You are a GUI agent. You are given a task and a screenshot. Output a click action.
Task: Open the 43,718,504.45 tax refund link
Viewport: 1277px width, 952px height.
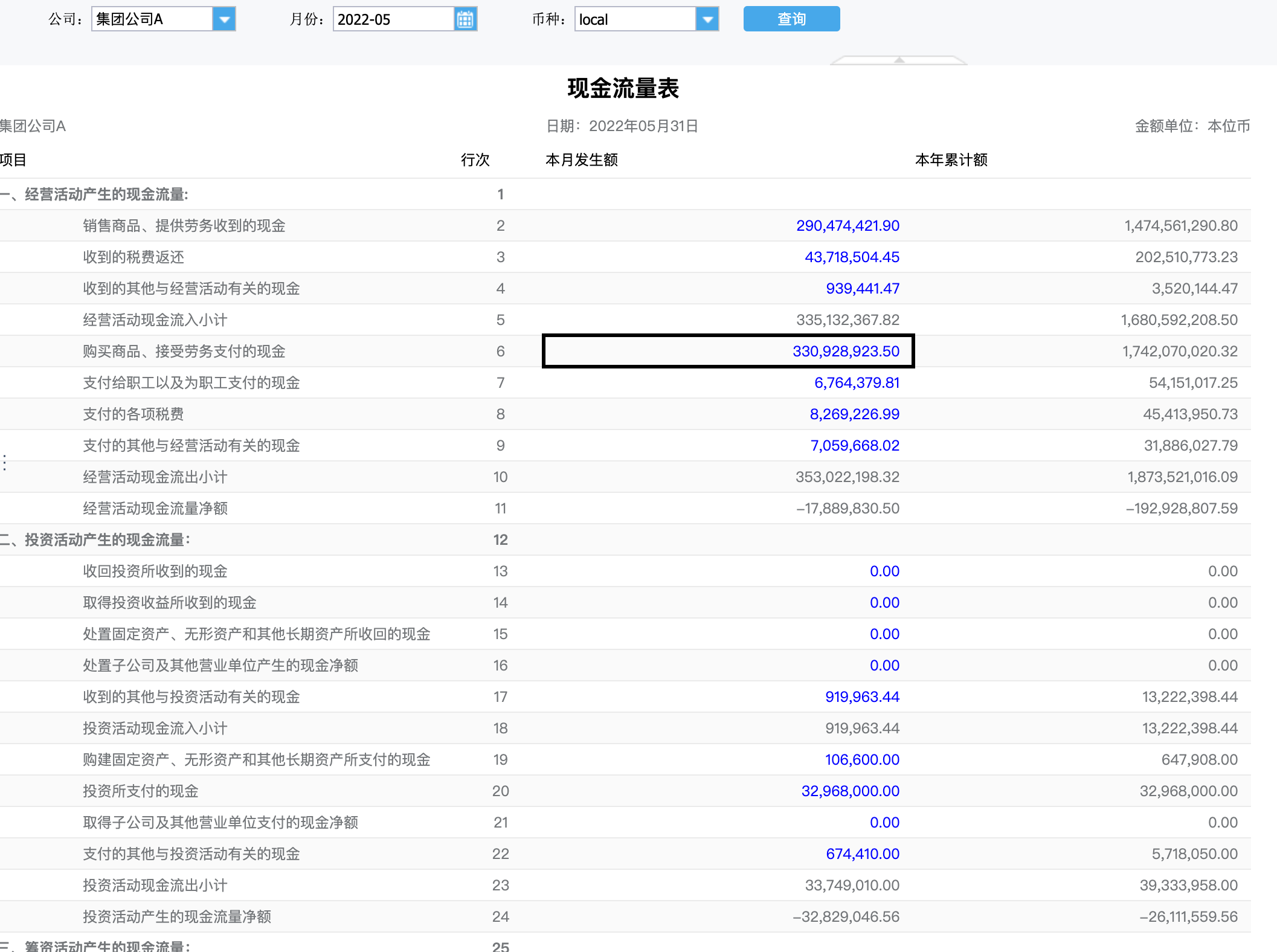852,257
